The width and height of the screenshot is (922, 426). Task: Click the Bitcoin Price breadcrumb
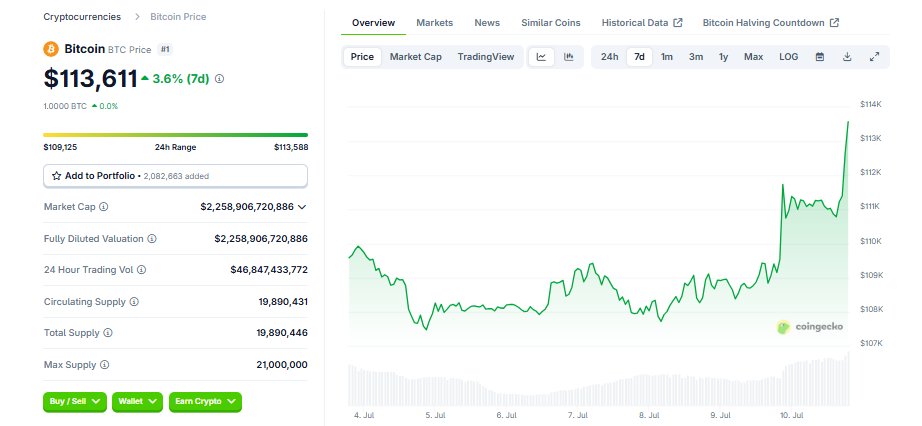(178, 16)
